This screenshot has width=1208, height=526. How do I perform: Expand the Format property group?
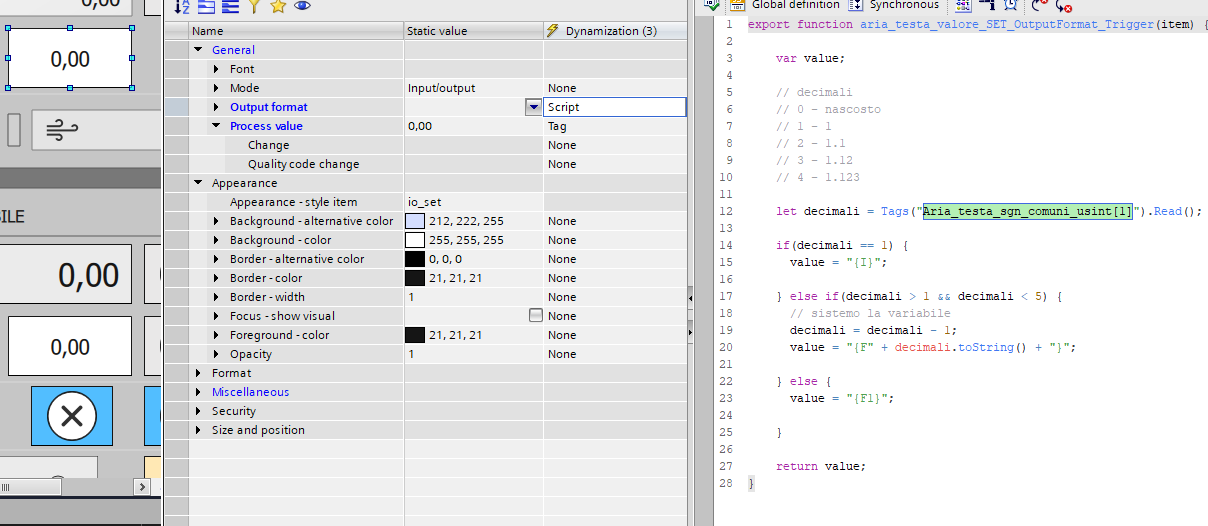[198, 373]
